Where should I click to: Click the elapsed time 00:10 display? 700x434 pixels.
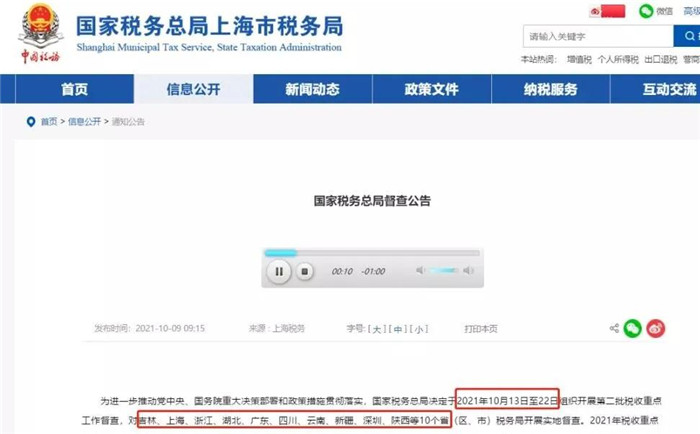click(x=342, y=271)
